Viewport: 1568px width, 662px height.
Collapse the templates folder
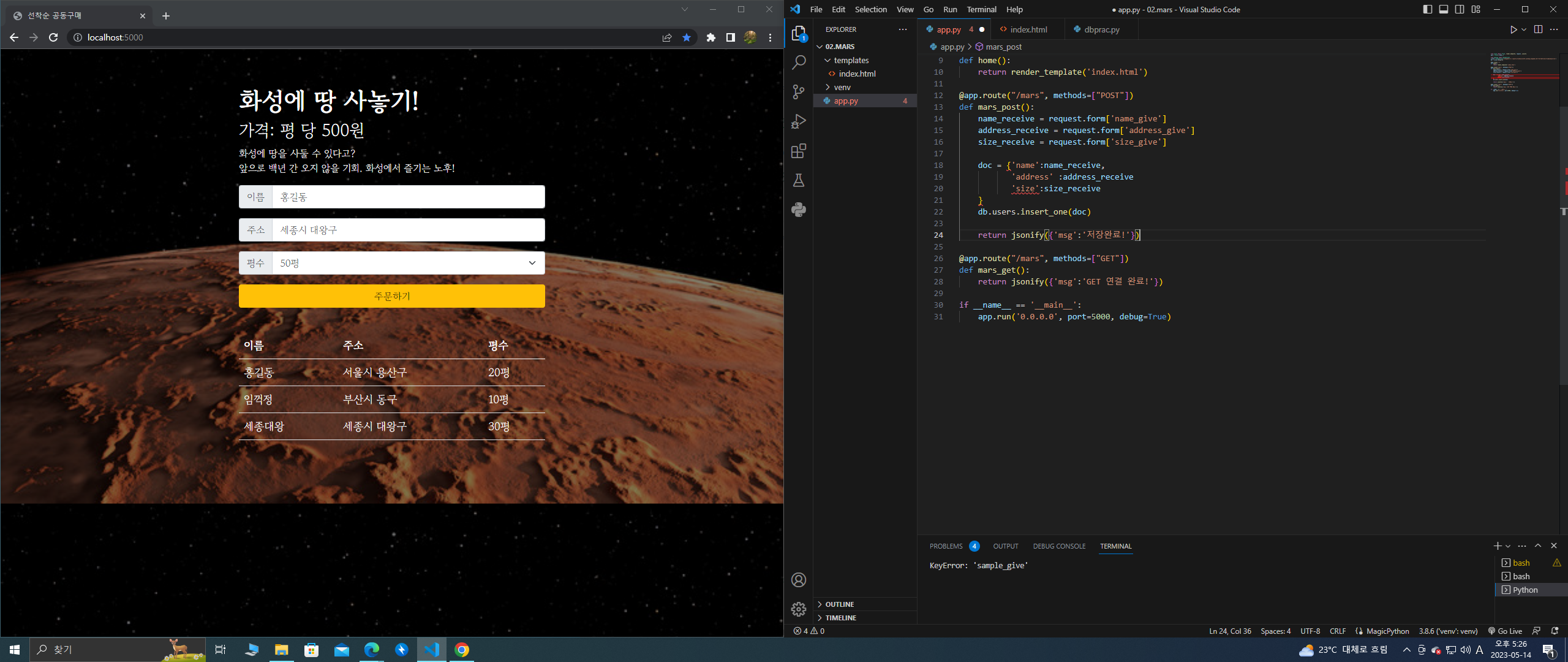tap(865, 60)
